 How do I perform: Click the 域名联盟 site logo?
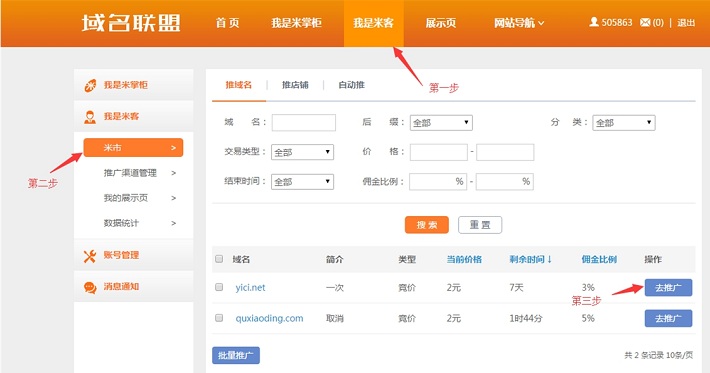131,23
